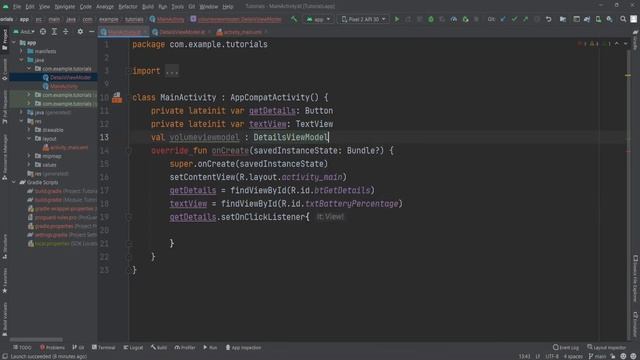Open the Device Manager icon in toolbar
Viewport: 640px width, 360px height.
point(598,19)
